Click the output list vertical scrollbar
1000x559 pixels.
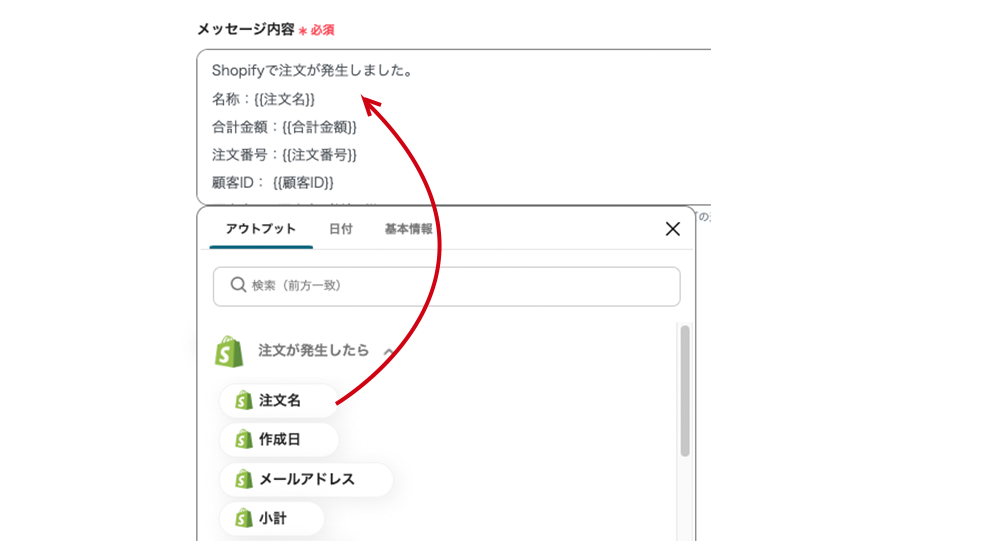click(x=685, y=391)
